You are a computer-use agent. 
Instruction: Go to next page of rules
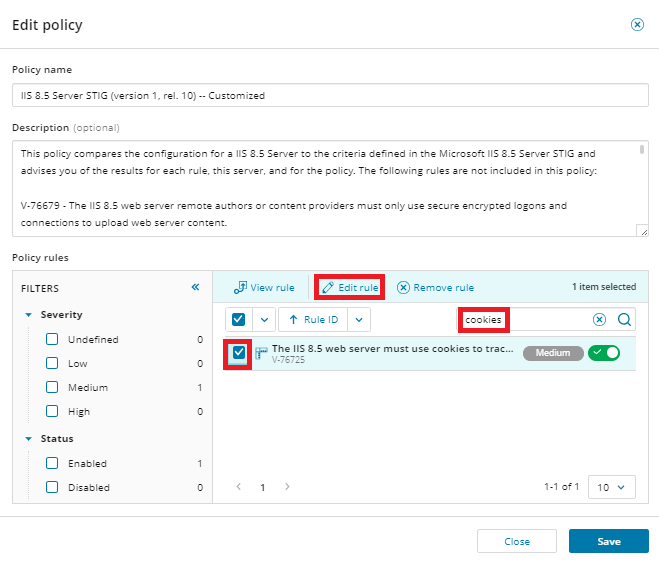click(288, 487)
